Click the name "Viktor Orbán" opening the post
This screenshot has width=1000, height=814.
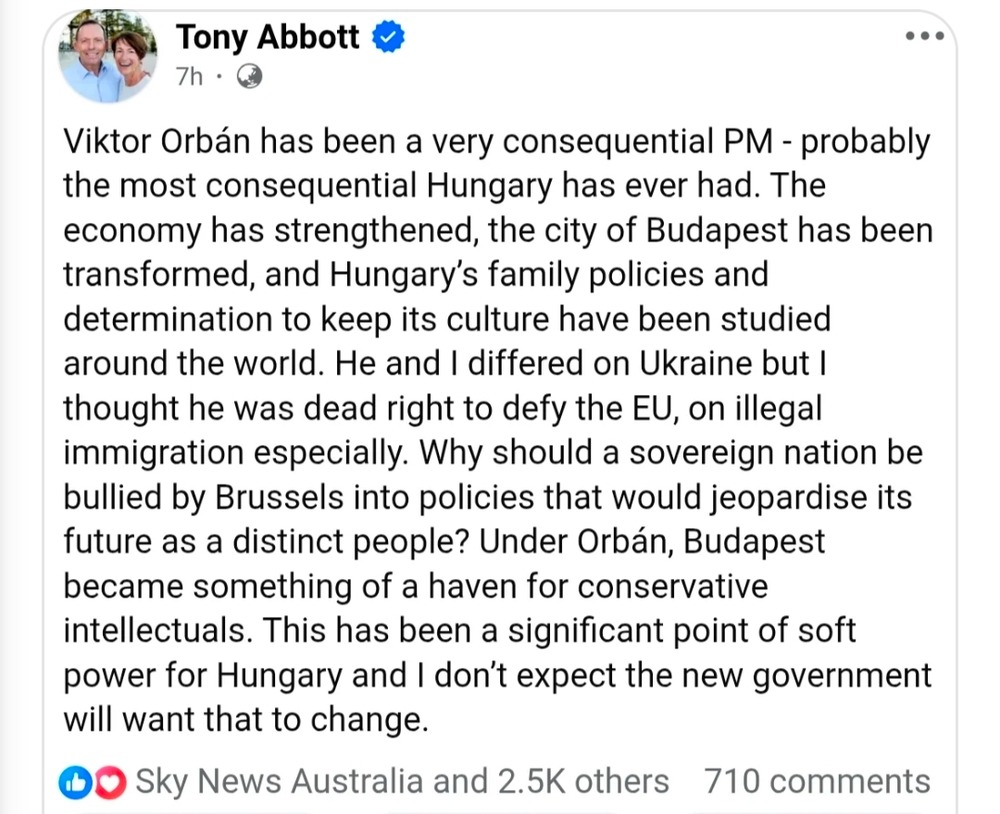click(157, 141)
